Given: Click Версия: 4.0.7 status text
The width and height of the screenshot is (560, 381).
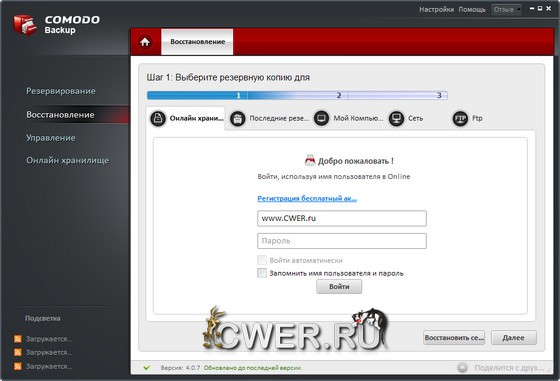Looking at the screenshot, I should 180,367.
